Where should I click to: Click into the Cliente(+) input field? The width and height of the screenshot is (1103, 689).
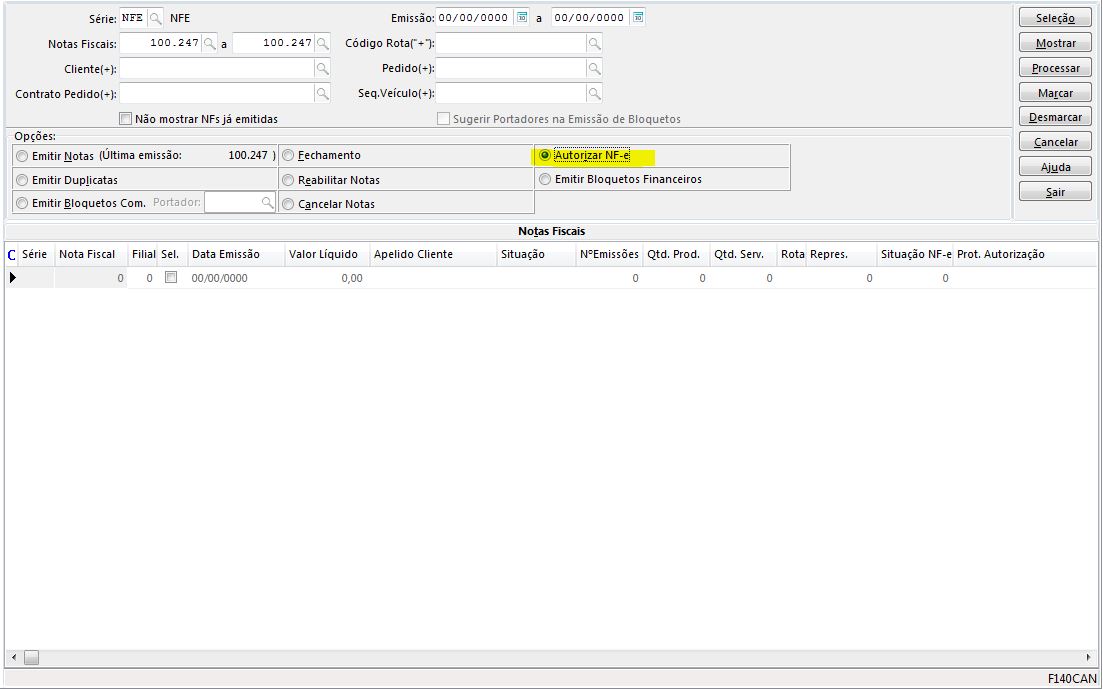216,69
